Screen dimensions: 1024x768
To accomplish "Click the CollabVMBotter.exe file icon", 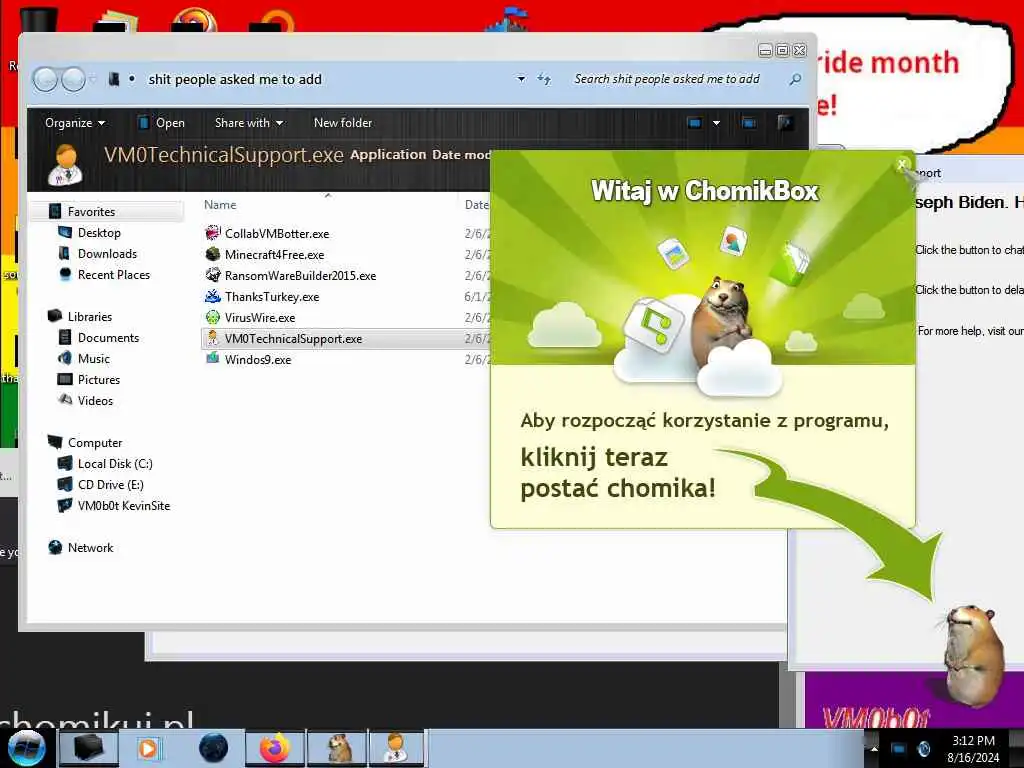I will pos(213,233).
